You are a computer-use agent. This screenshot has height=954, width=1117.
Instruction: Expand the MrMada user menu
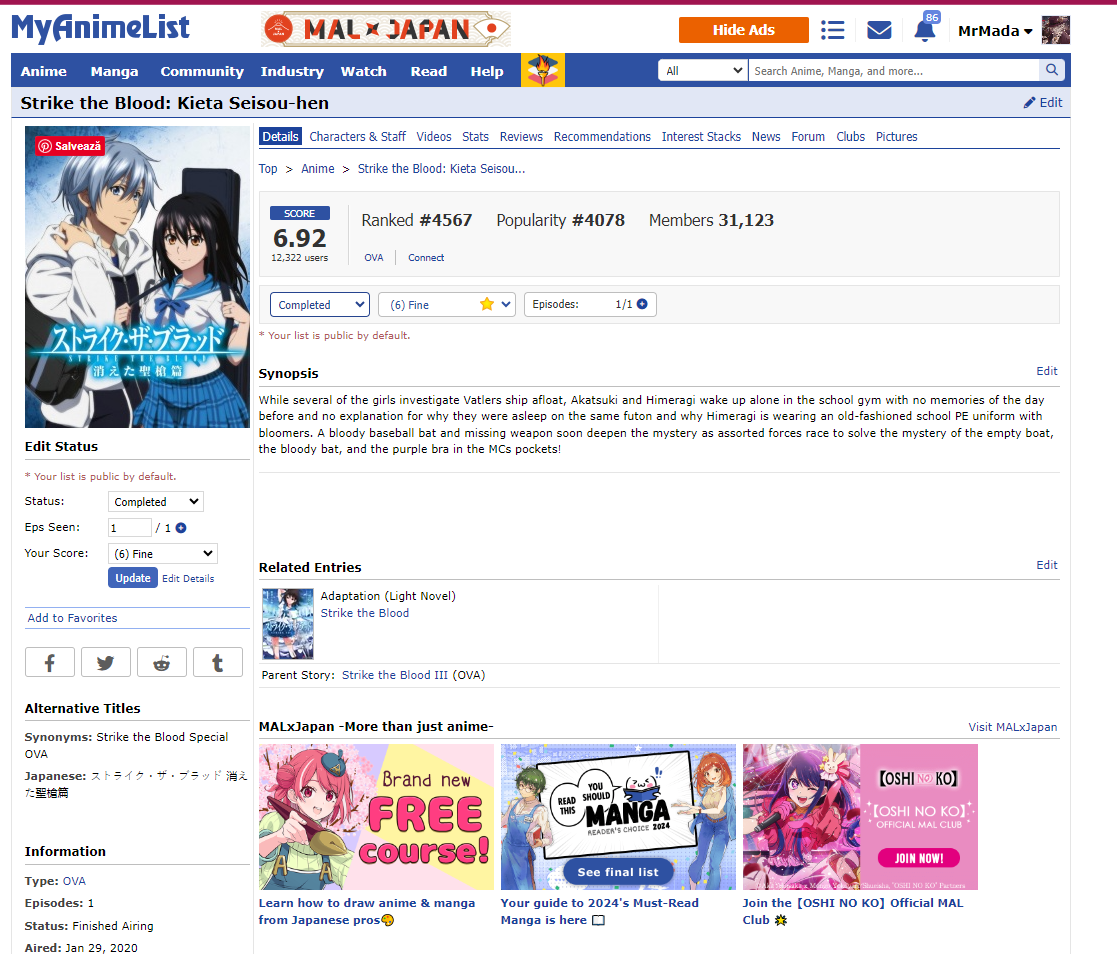(994, 31)
